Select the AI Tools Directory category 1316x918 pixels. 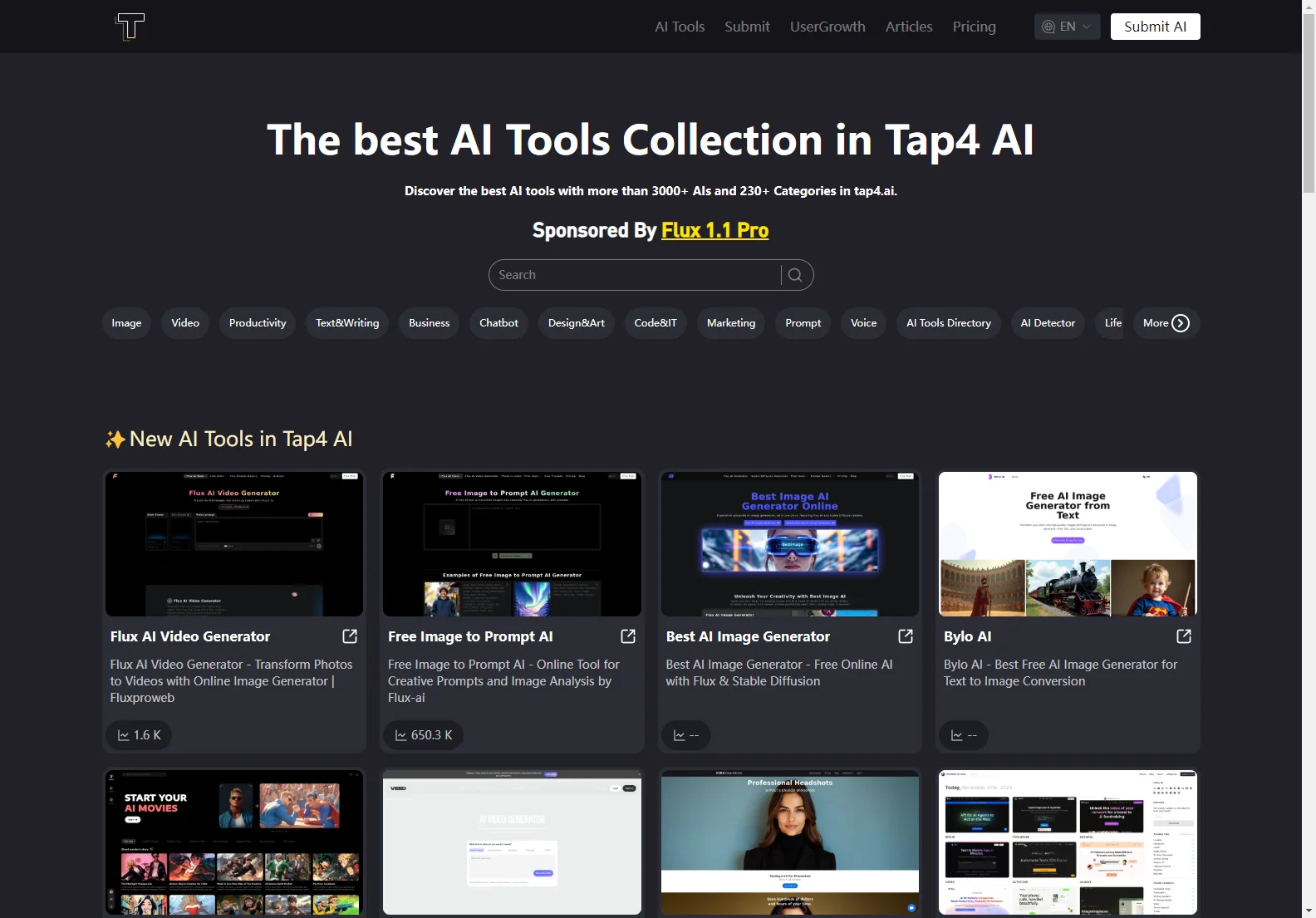tap(949, 323)
